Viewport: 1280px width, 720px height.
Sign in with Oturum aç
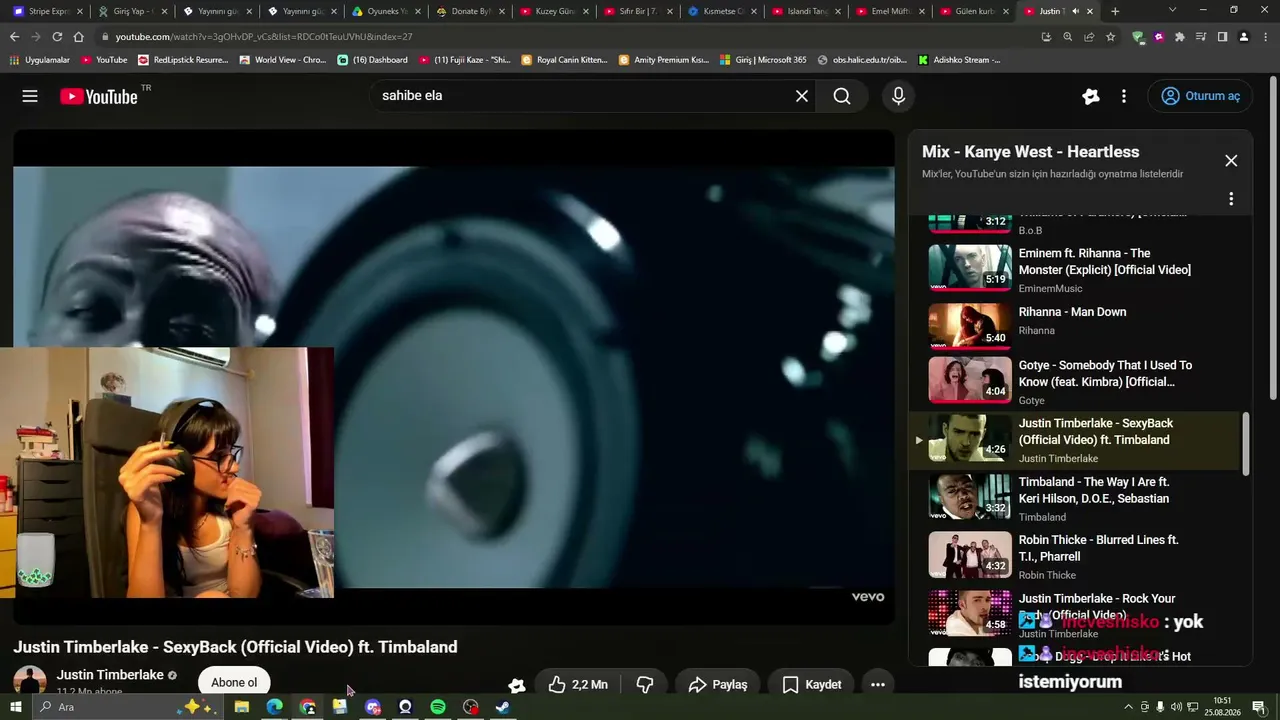point(1201,96)
